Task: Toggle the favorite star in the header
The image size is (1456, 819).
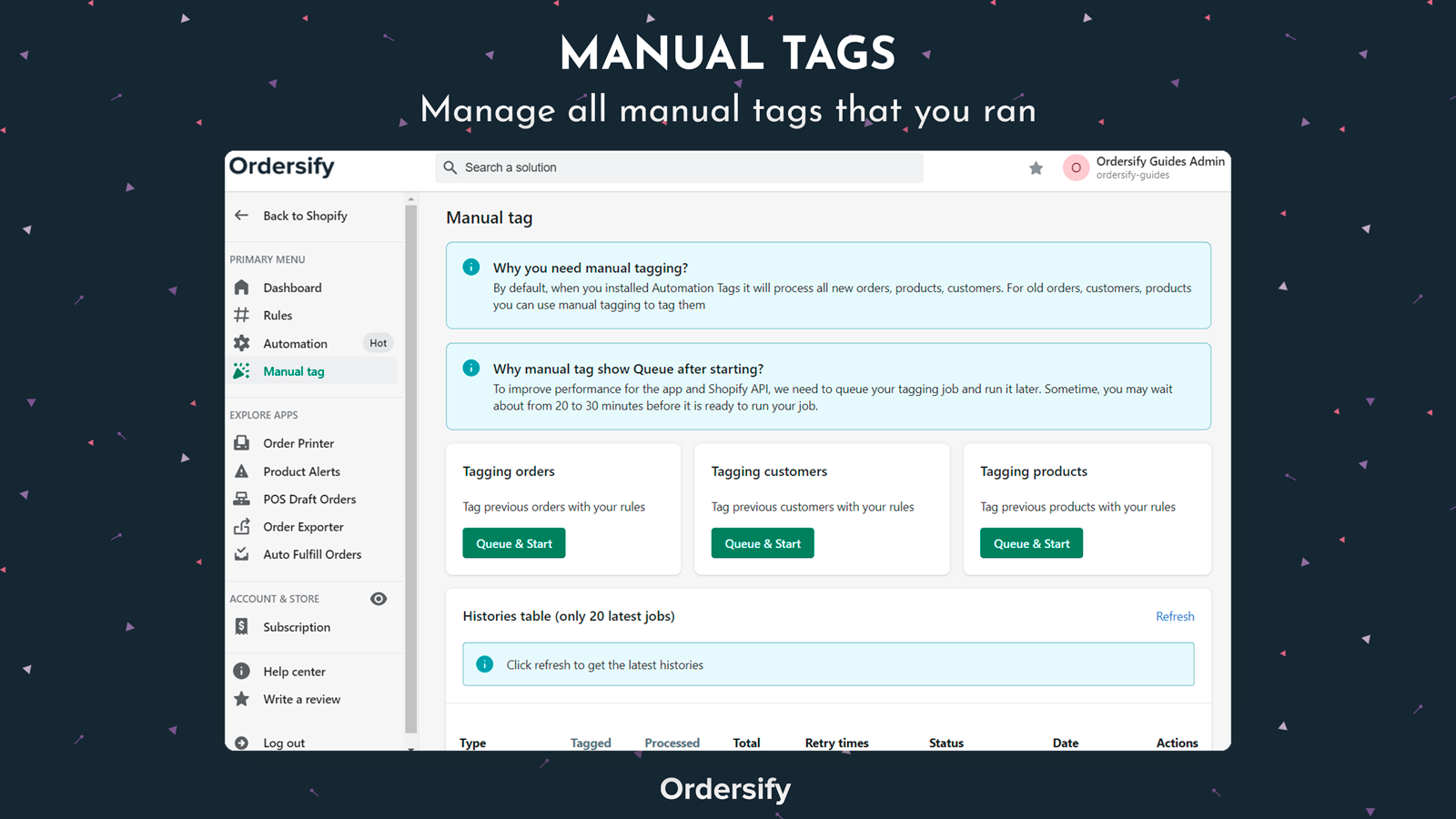Action: pyautogui.click(x=1036, y=167)
